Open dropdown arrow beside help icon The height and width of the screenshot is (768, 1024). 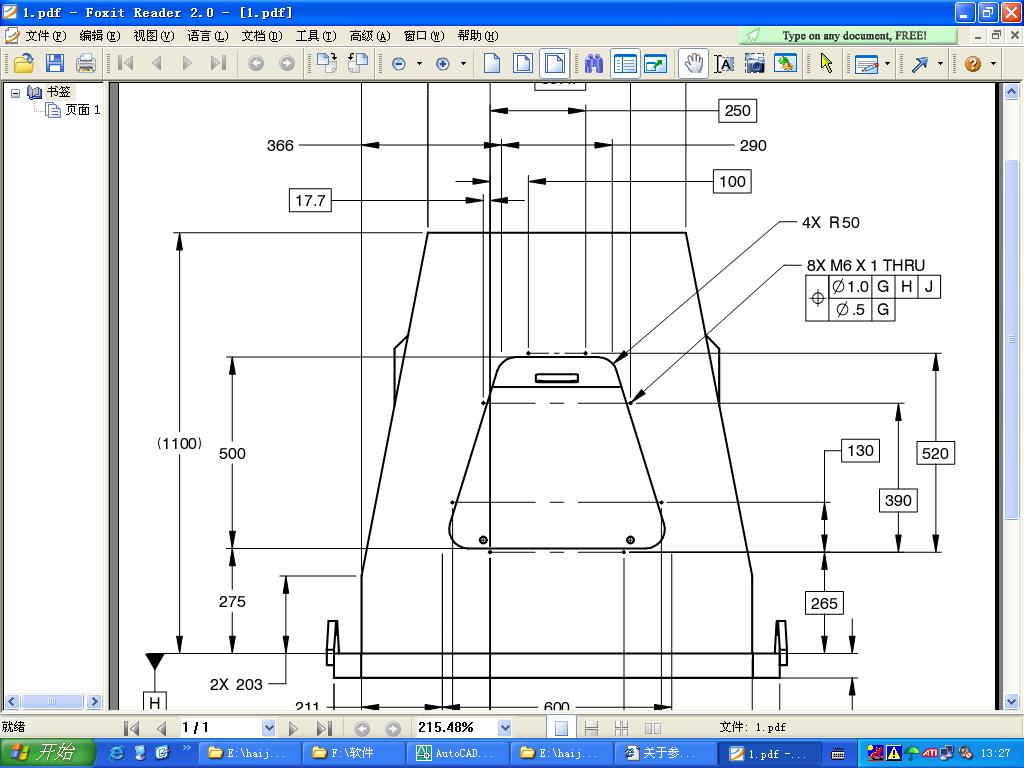click(x=993, y=64)
